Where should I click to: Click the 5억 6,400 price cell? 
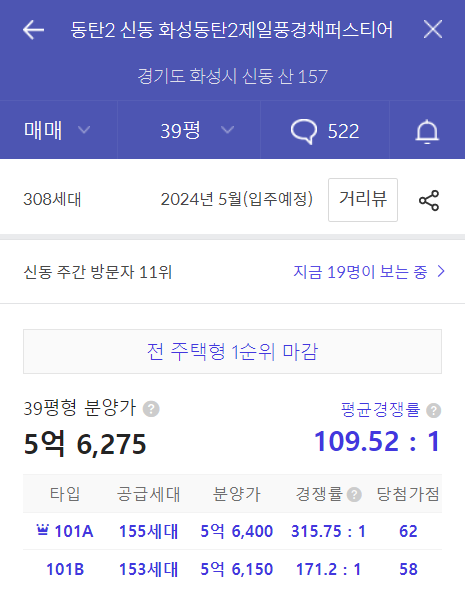(237, 532)
